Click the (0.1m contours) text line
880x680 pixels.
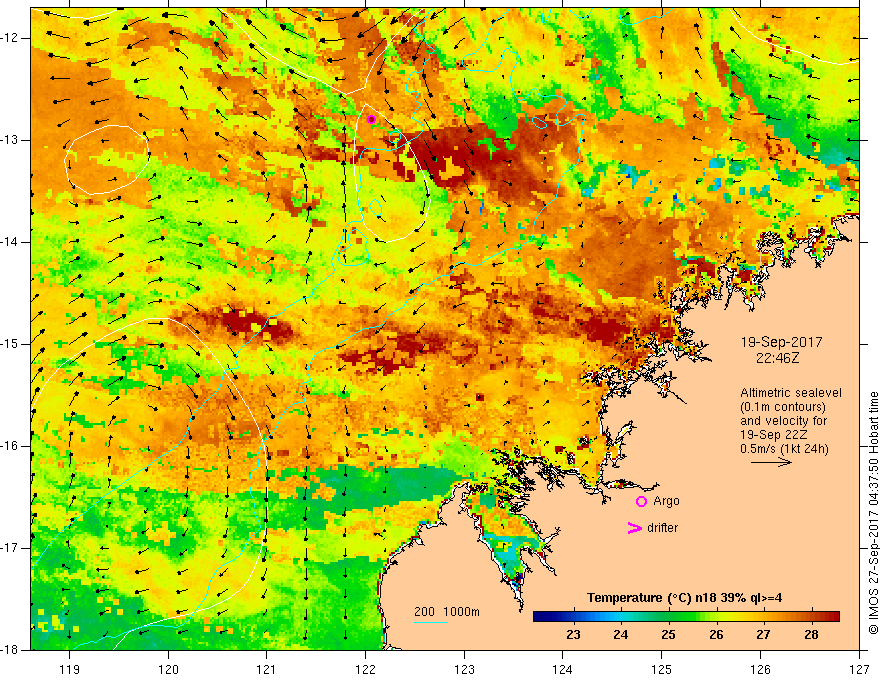click(783, 407)
